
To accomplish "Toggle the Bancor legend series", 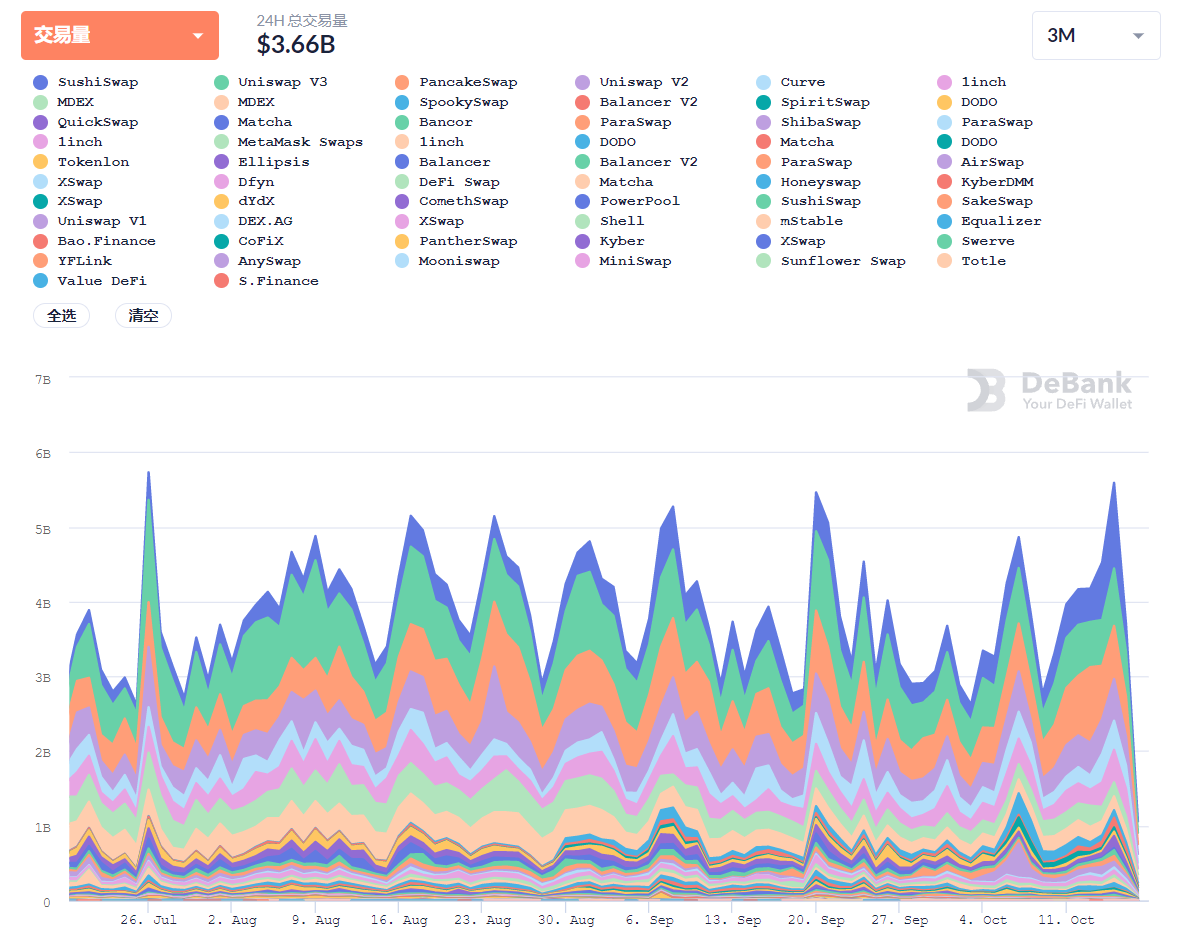I will [434, 122].
